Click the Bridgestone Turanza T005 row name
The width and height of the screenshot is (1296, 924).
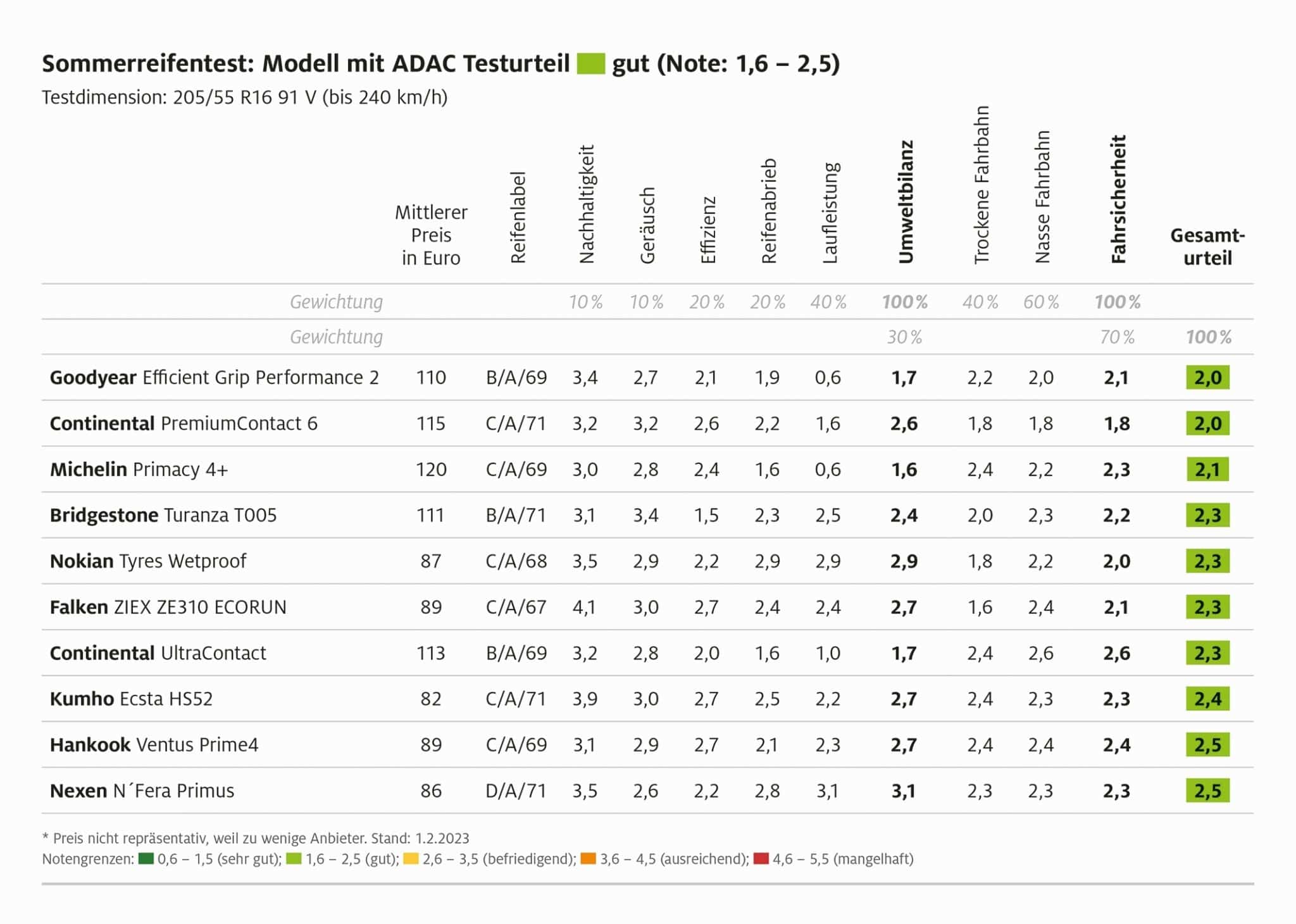tap(163, 515)
